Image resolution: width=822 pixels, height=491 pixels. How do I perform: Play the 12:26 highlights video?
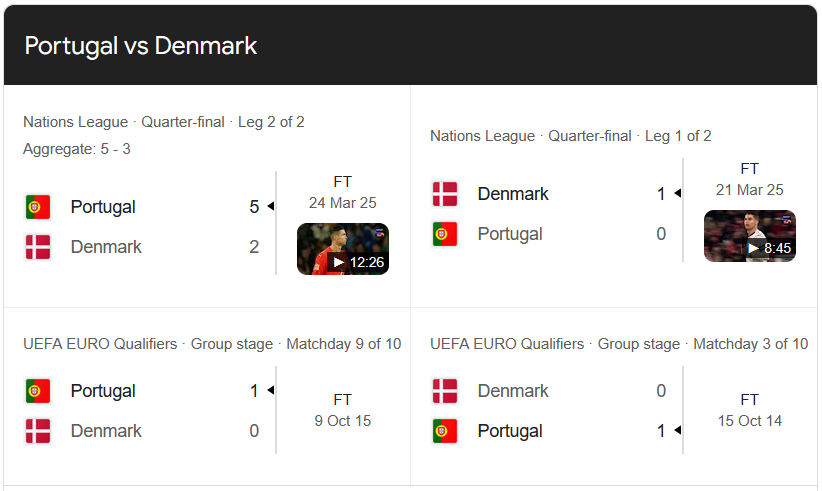pos(343,249)
